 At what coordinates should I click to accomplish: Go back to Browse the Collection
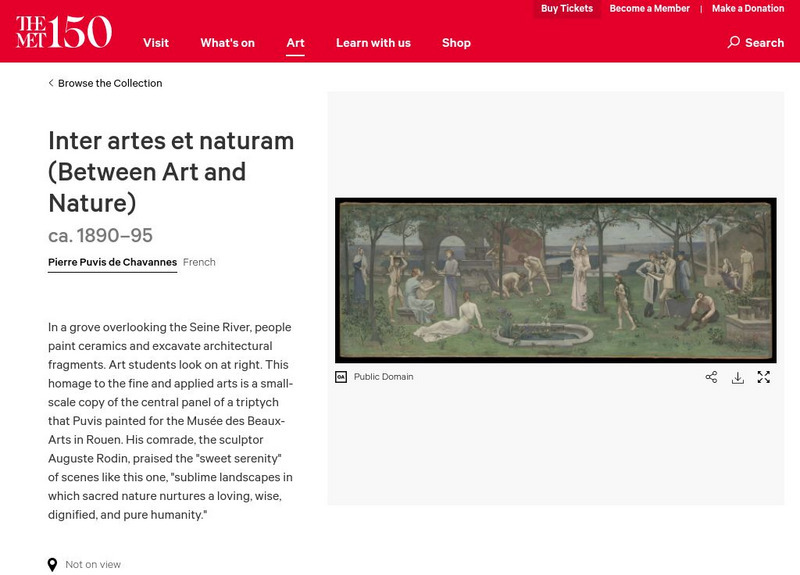[110, 83]
